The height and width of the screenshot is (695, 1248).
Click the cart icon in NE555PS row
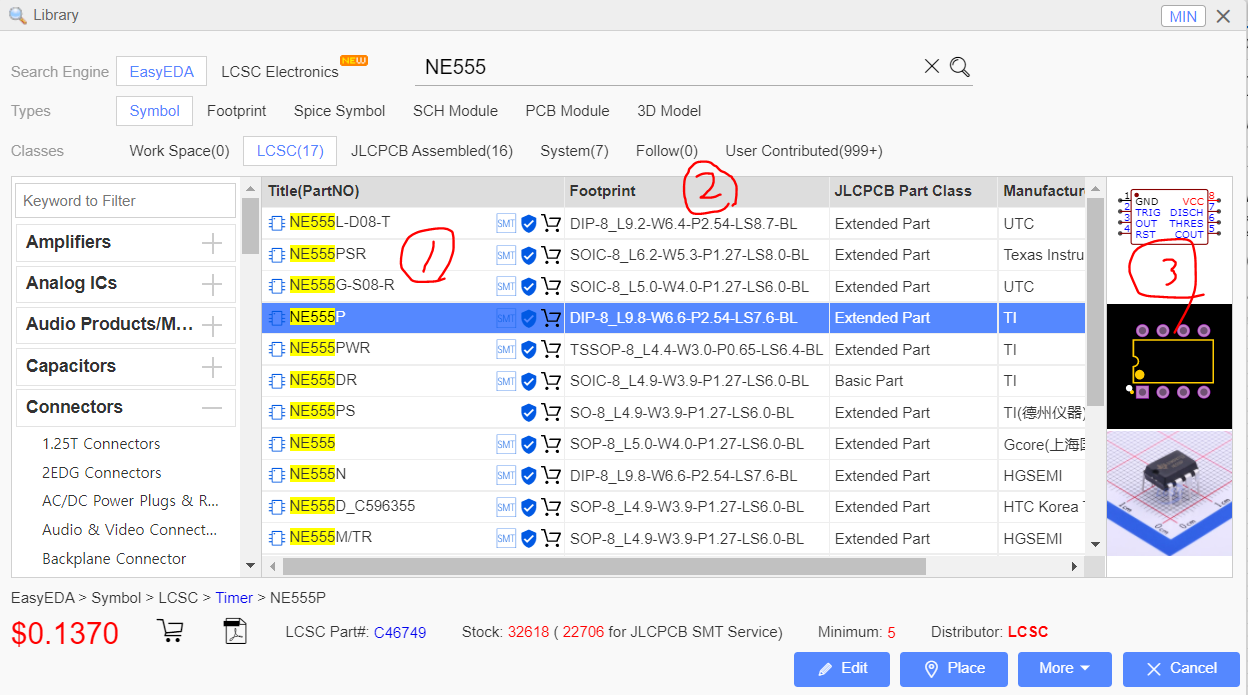551,412
